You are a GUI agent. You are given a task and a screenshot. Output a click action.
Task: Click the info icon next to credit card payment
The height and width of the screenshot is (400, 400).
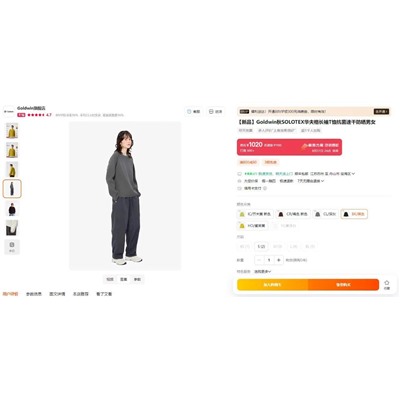[265, 188]
